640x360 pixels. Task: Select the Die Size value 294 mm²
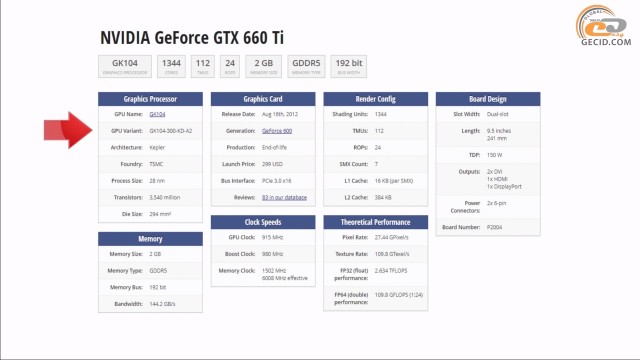160,214
